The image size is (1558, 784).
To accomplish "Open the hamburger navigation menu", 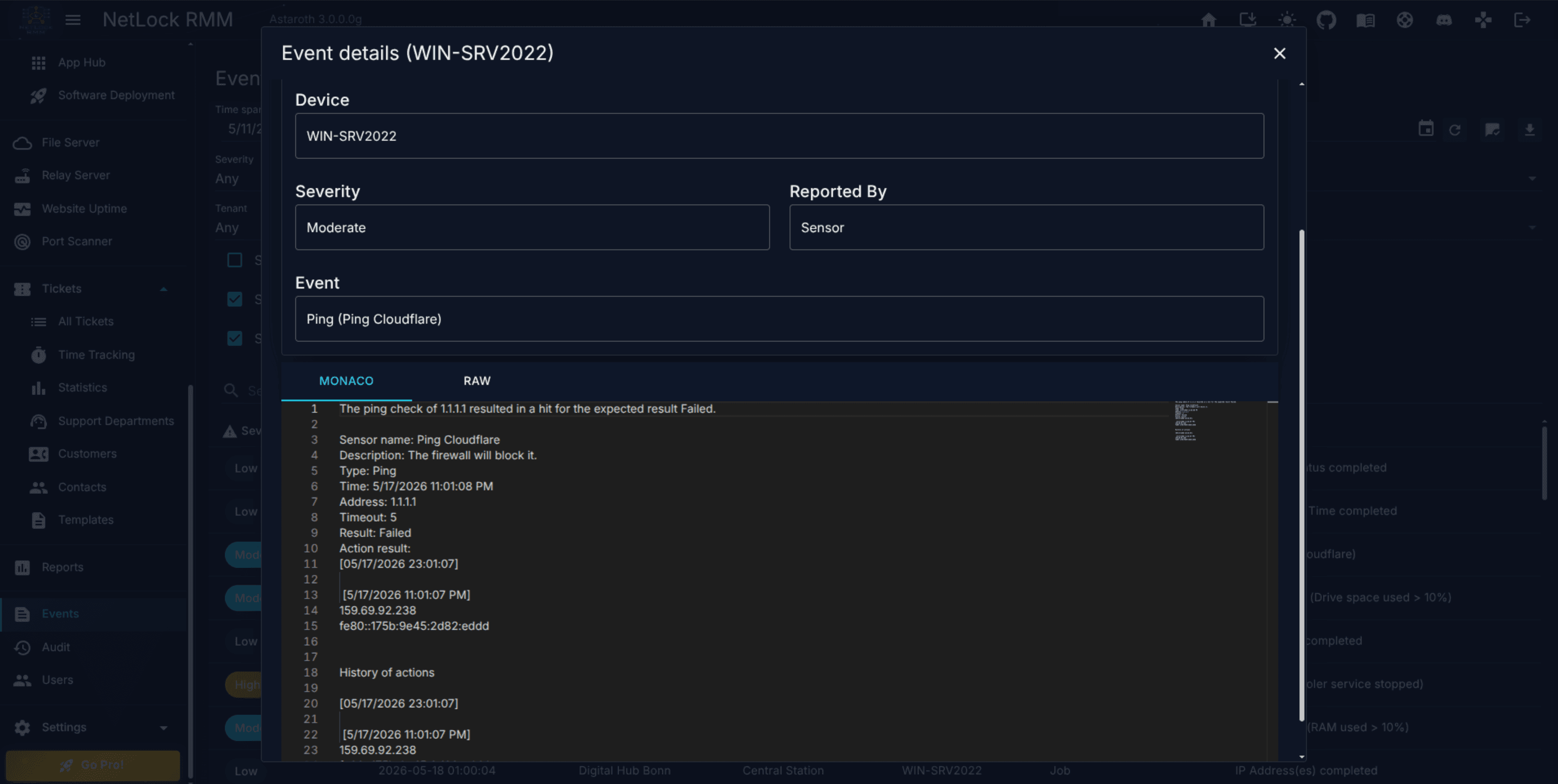I will 73,20.
